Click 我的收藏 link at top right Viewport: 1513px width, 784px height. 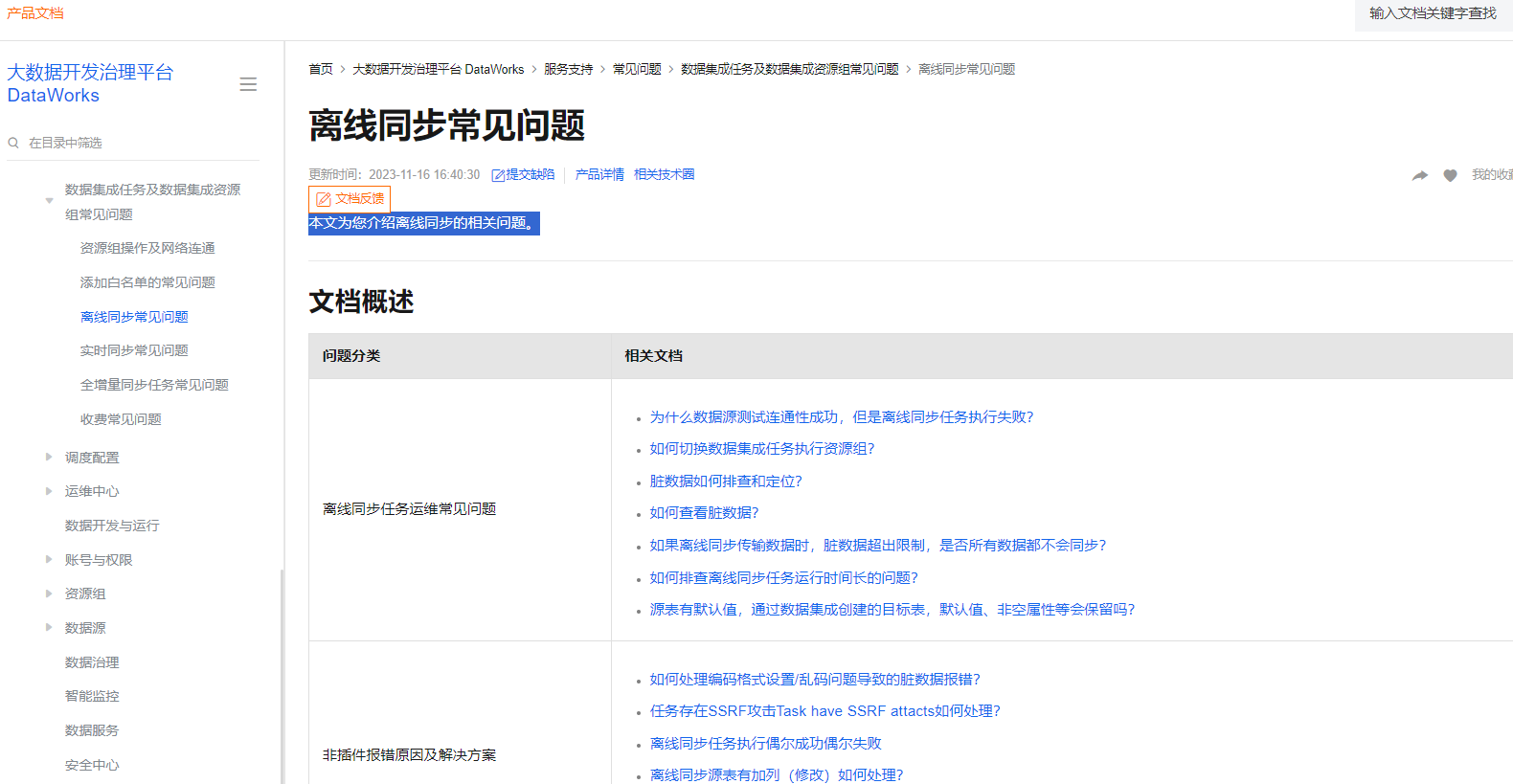pyautogui.click(x=1492, y=174)
